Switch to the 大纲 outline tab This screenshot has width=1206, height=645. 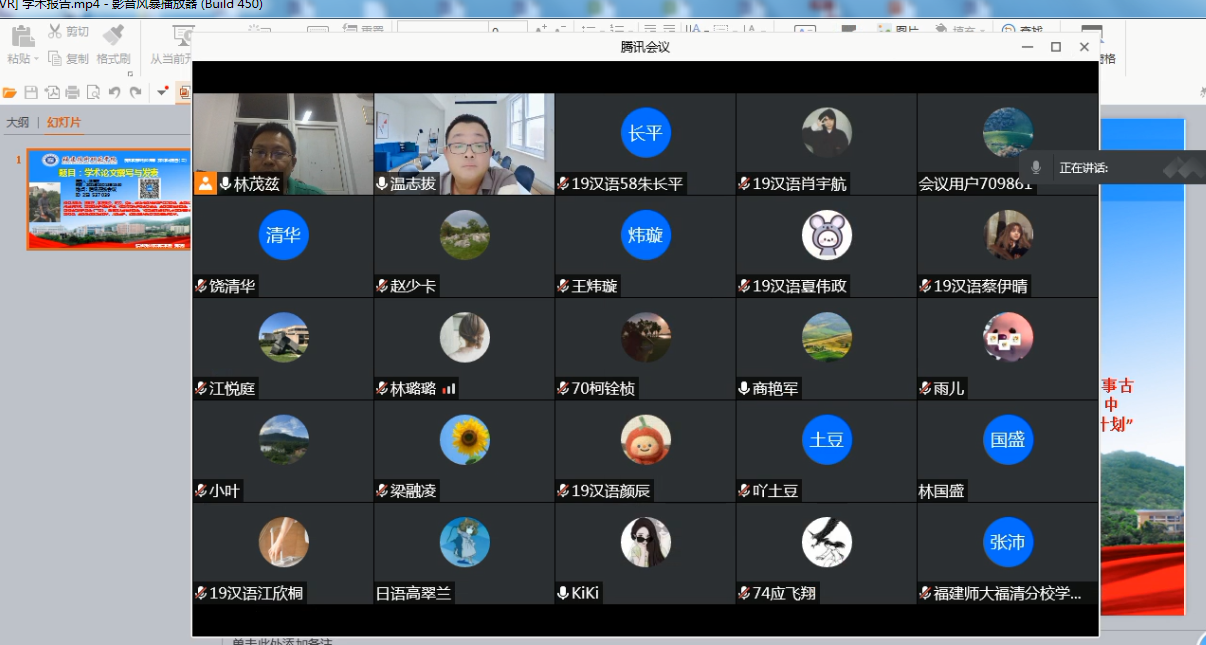[17, 123]
